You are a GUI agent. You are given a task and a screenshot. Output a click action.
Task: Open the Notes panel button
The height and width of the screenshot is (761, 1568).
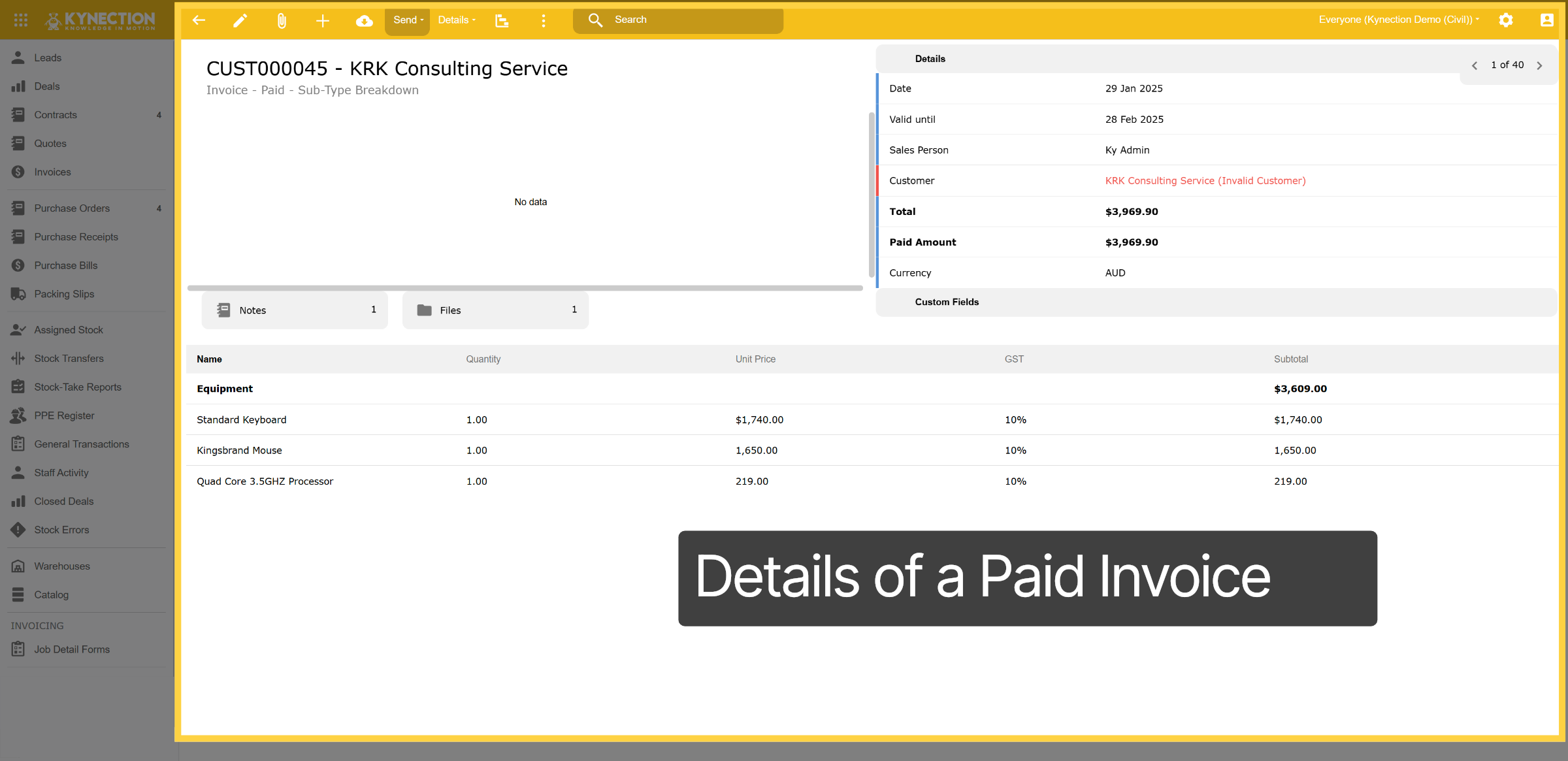pyautogui.click(x=295, y=310)
